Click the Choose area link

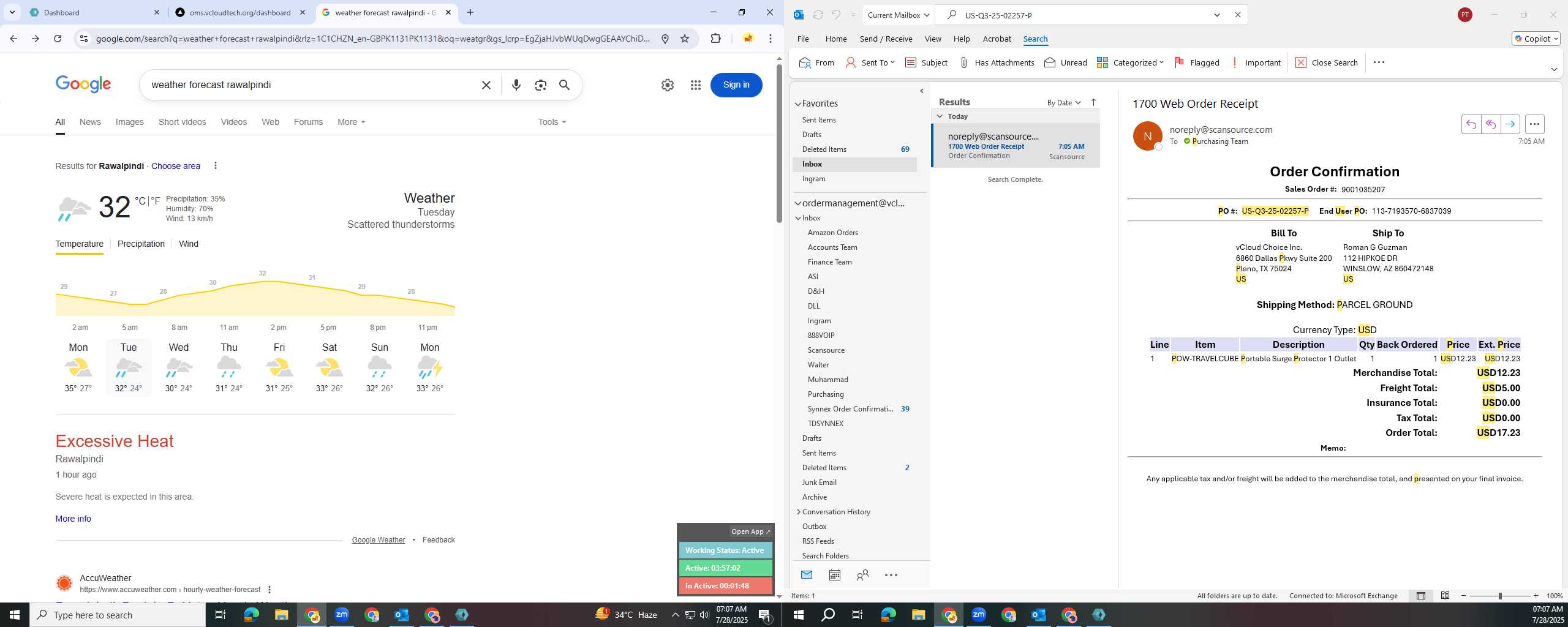pyautogui.click(x=176, y=166)
